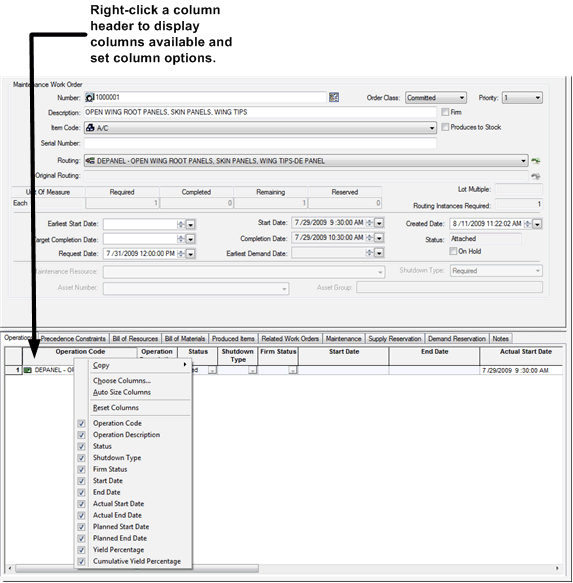The image size is (573, 583).
Task: Open Request Date calendar dropdown
Action: coord(190,254)
